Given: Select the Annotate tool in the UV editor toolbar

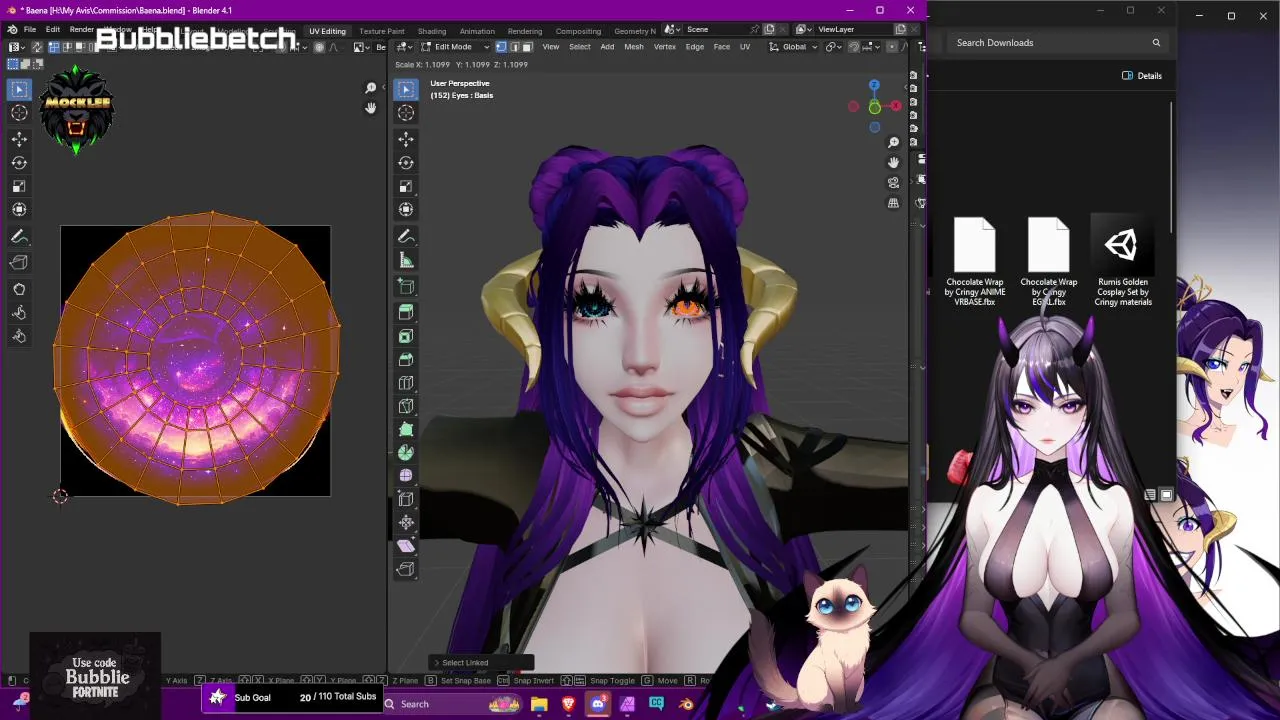Looking at the screenshot, I should tap(19, 237).
